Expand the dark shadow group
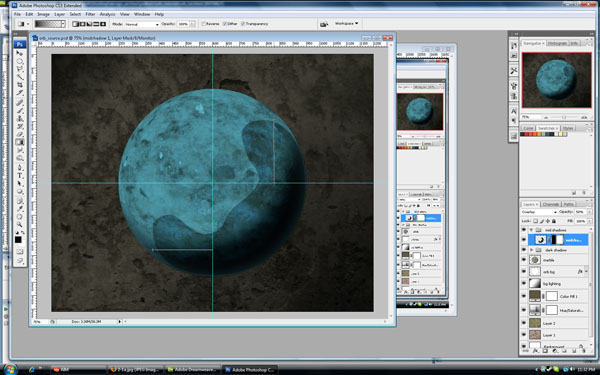The image size is (600, 375). 531,250
